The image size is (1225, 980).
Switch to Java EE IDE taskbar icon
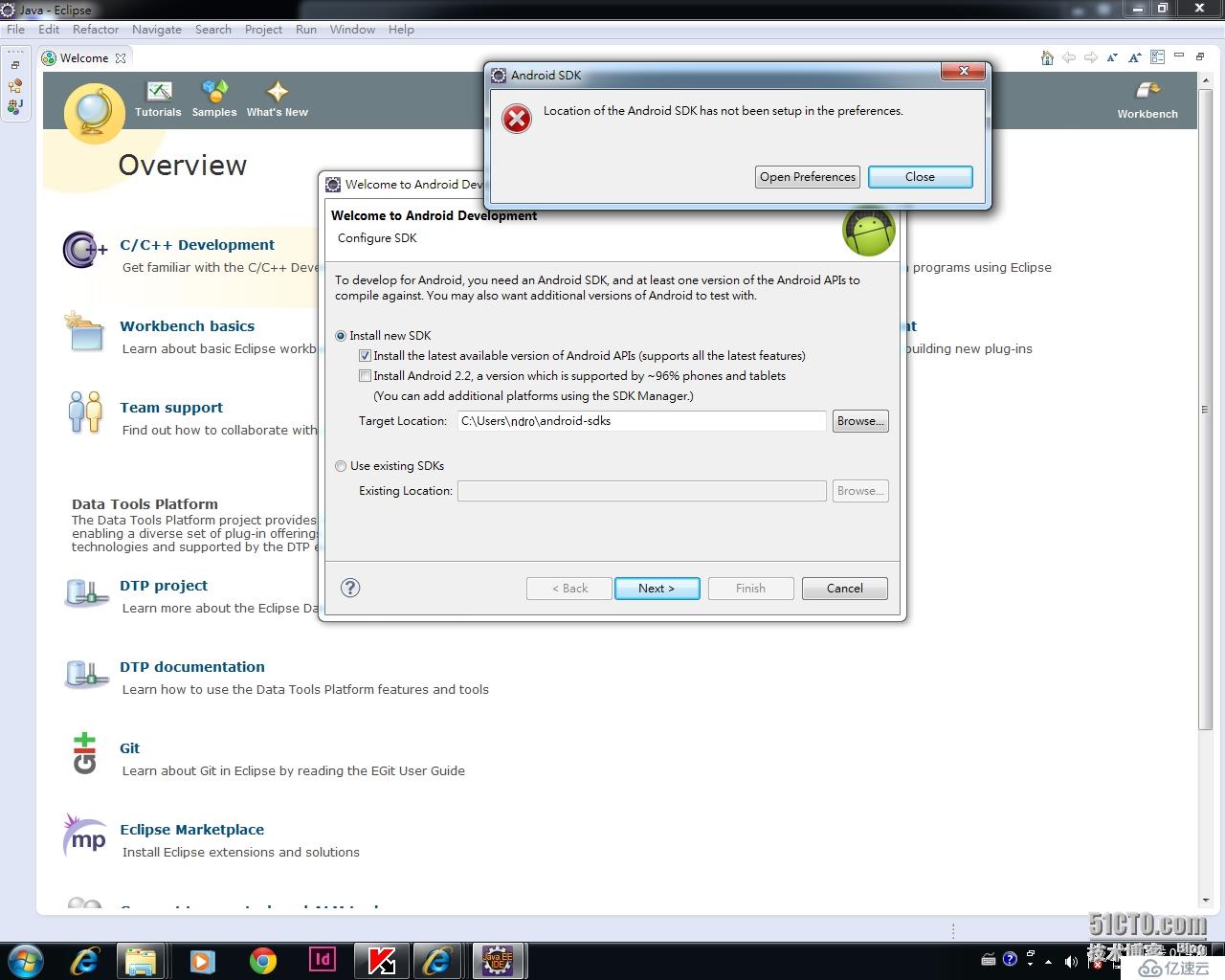click(x=497, y=960)
